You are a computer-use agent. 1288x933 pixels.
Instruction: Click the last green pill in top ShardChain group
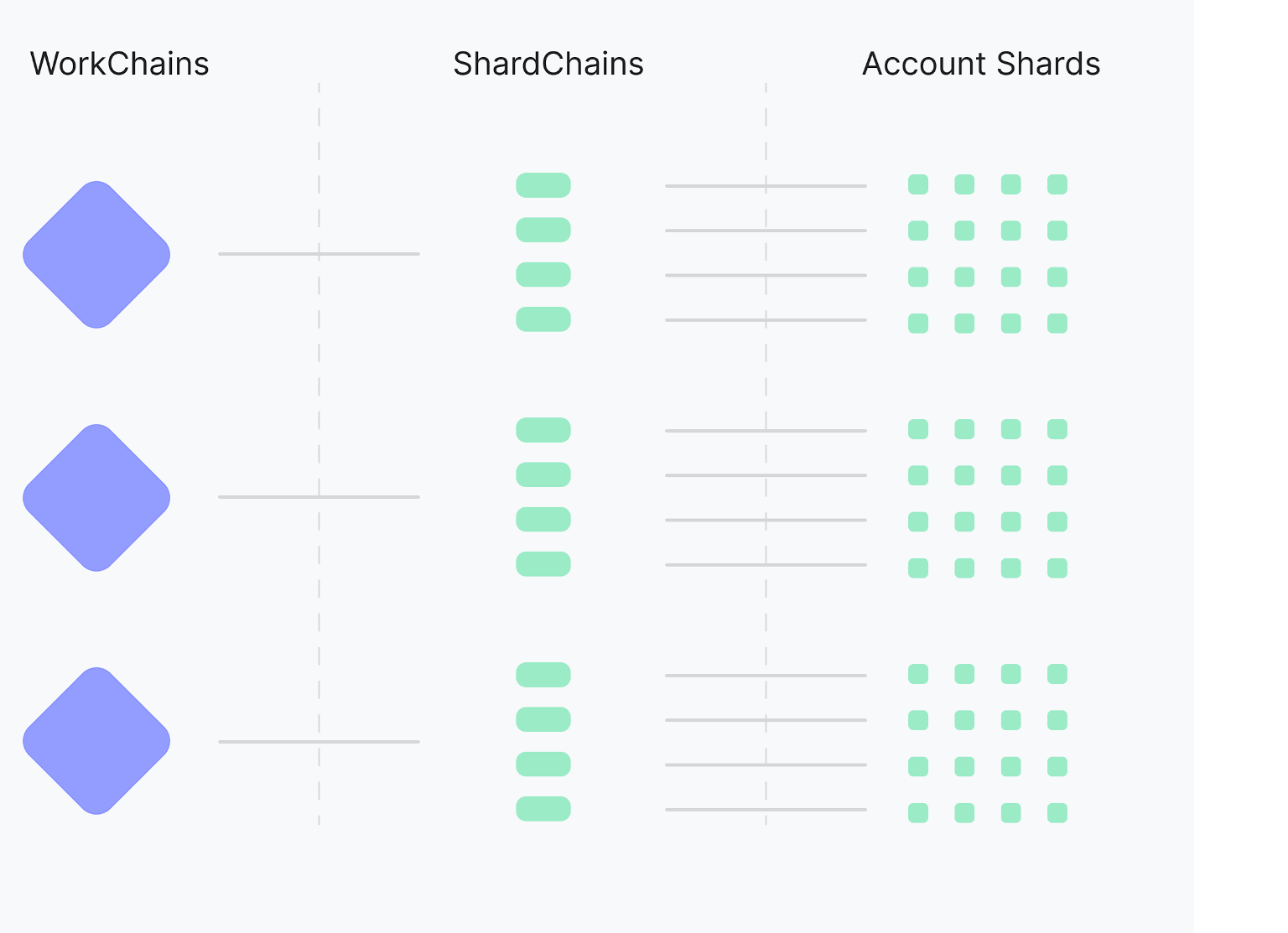(x=543, y=319)
